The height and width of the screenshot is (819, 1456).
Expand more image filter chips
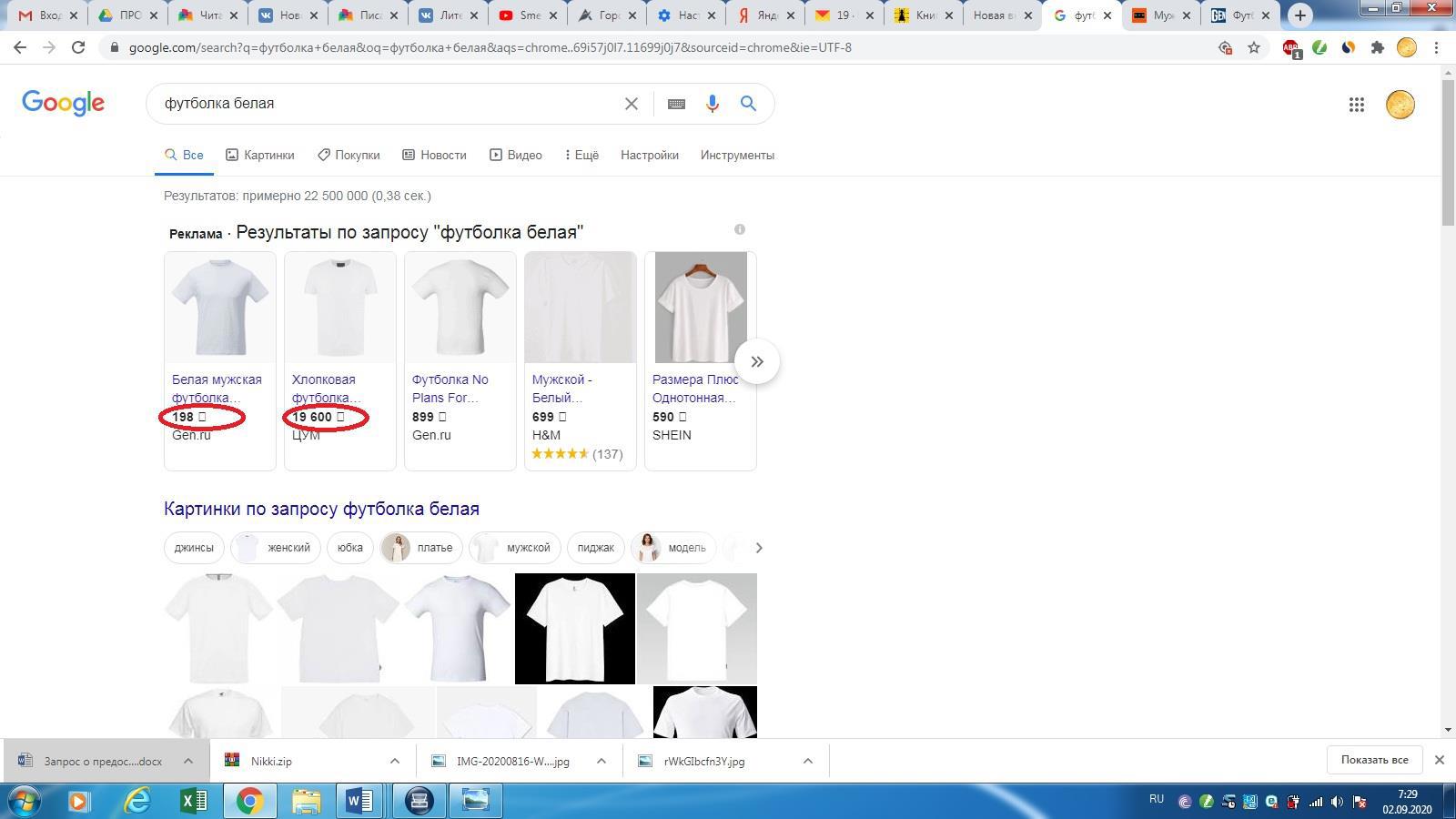tap(758, 548)
